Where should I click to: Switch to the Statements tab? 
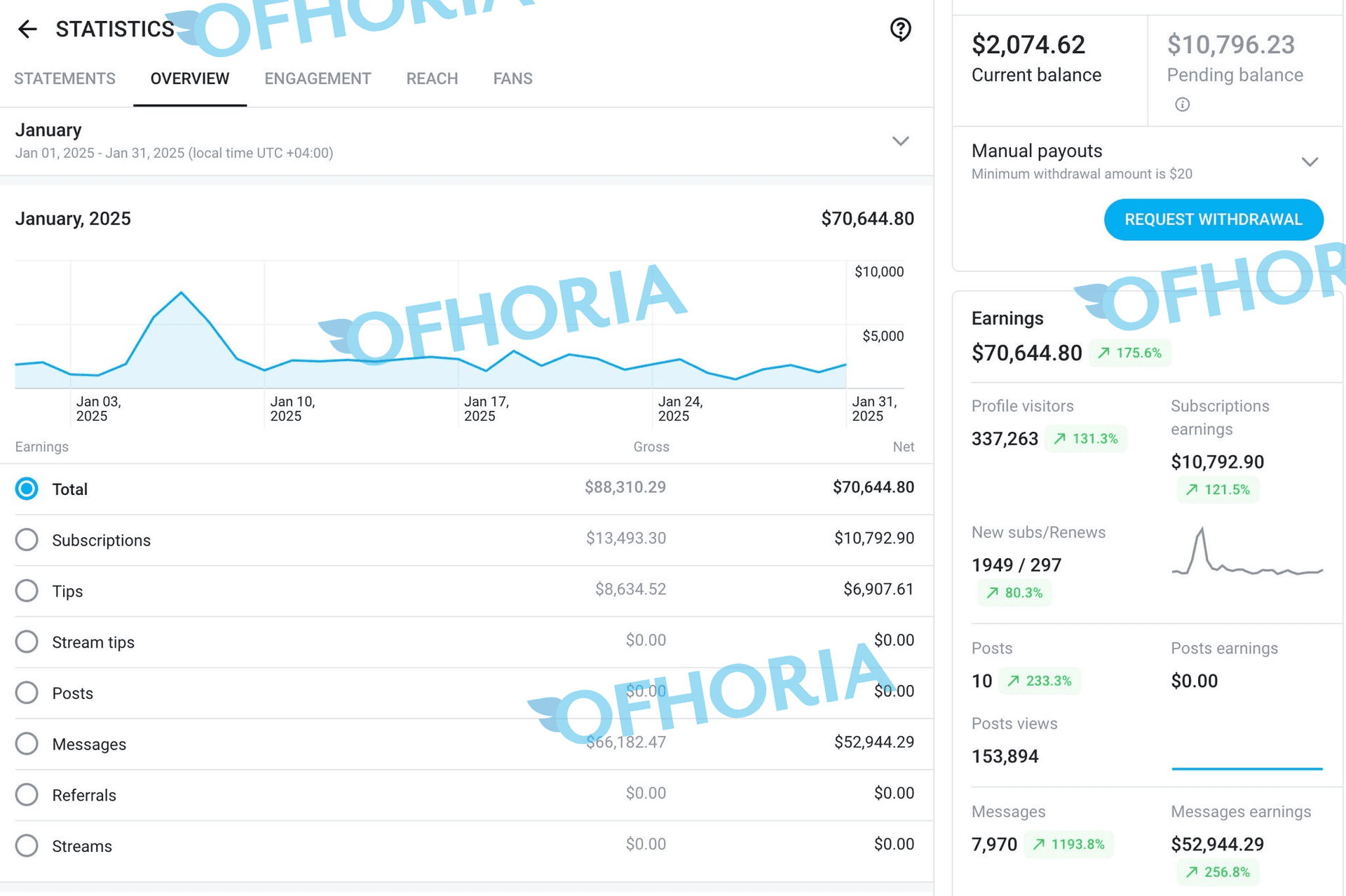point(64,79)
